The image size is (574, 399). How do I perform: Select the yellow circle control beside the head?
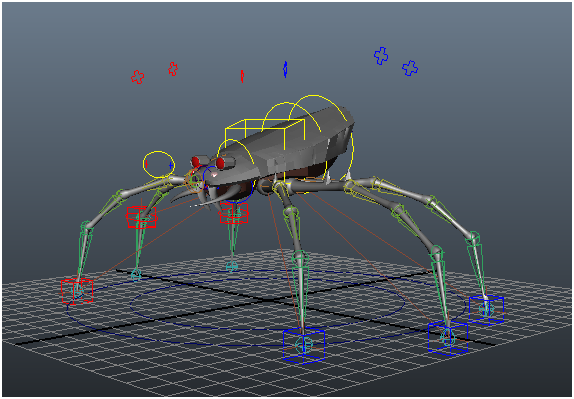click(159, 164)
